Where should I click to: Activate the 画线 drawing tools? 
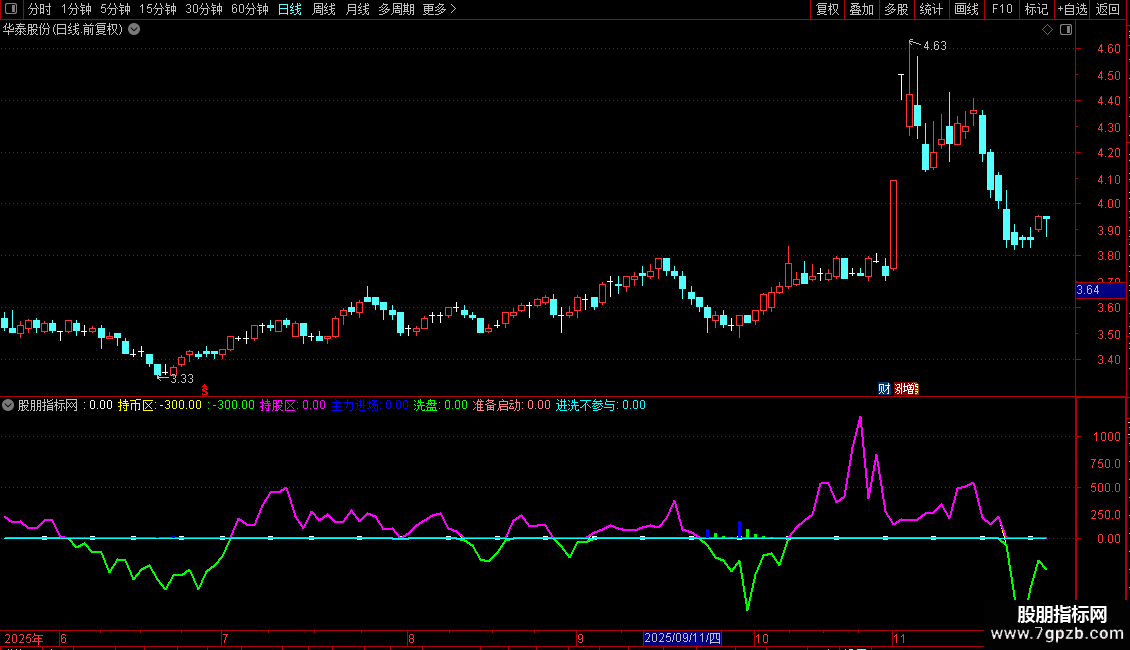click(966, 9)
